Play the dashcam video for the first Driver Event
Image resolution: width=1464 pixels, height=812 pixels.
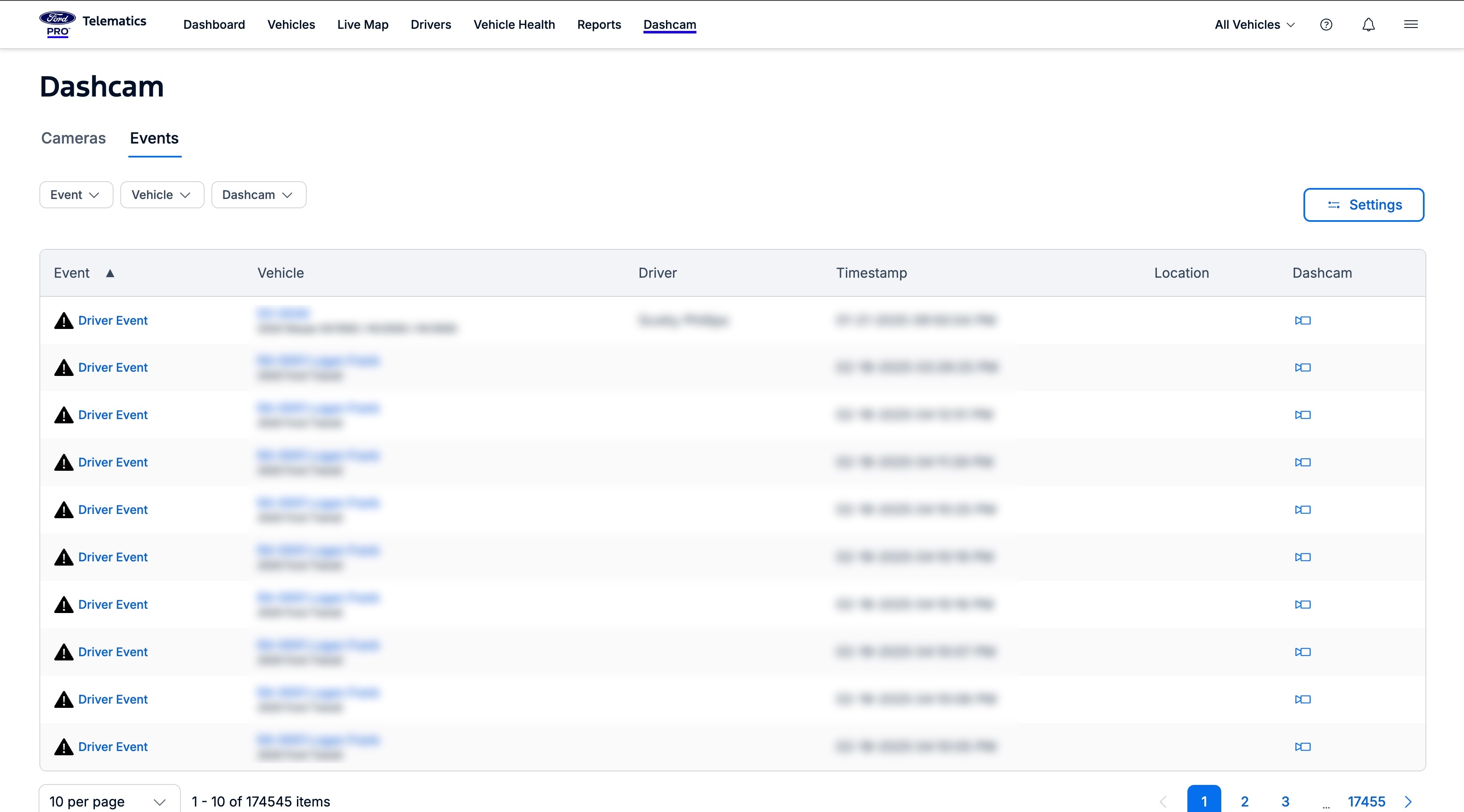[1303, 321]
